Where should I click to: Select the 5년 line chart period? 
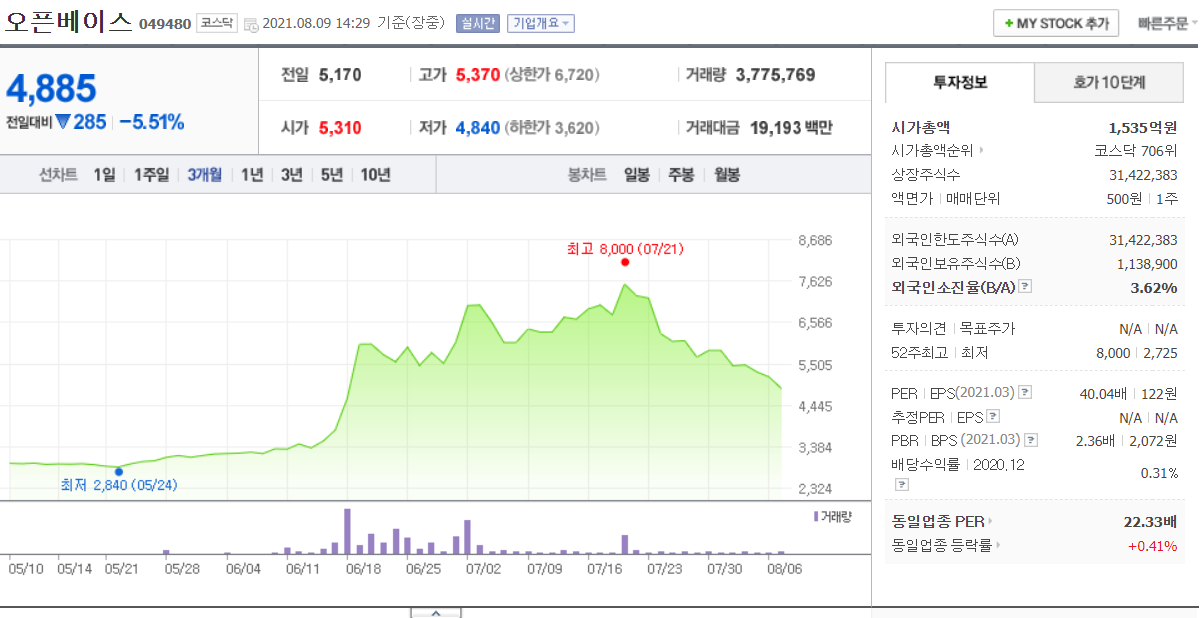(332, 175)
